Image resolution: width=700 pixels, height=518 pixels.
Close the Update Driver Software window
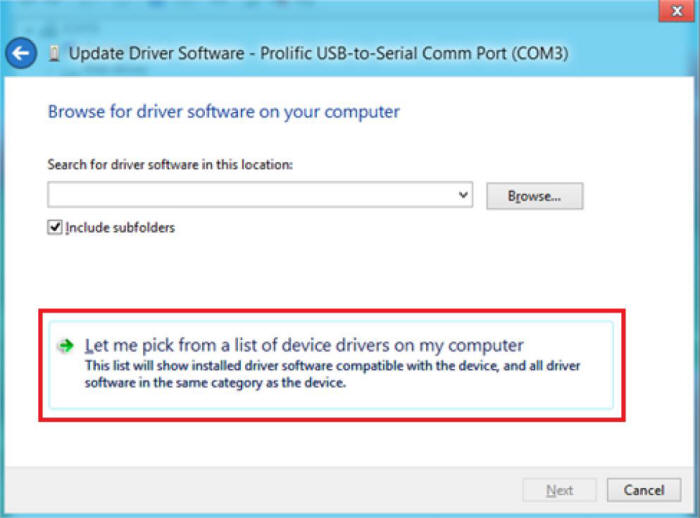677,11
